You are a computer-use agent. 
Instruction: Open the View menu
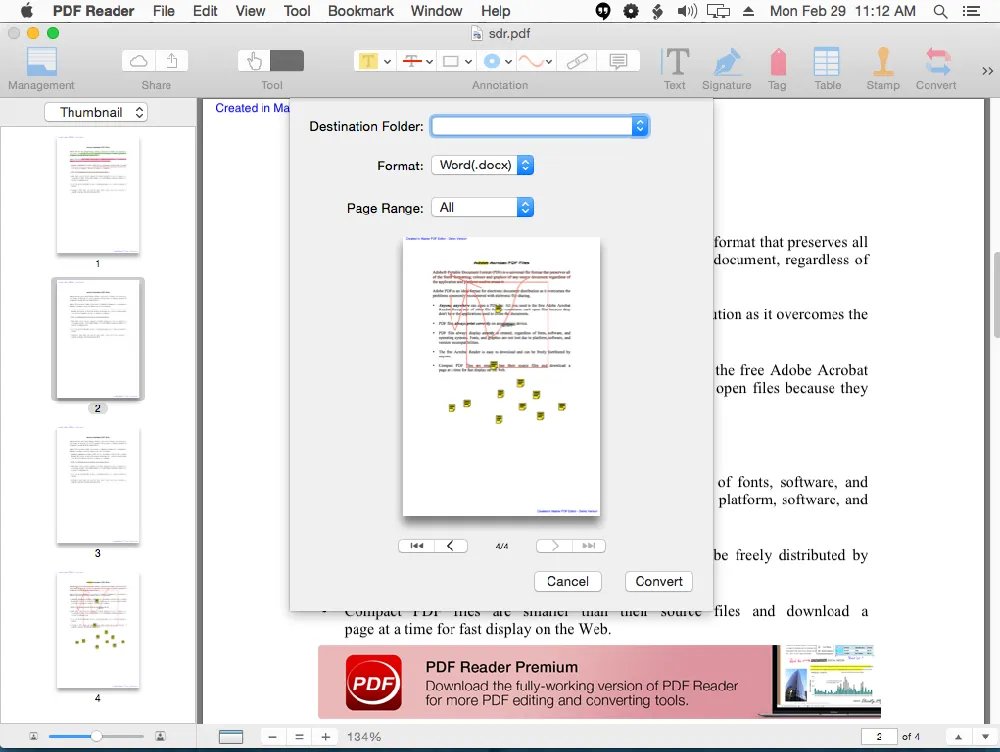click(250, 11)
